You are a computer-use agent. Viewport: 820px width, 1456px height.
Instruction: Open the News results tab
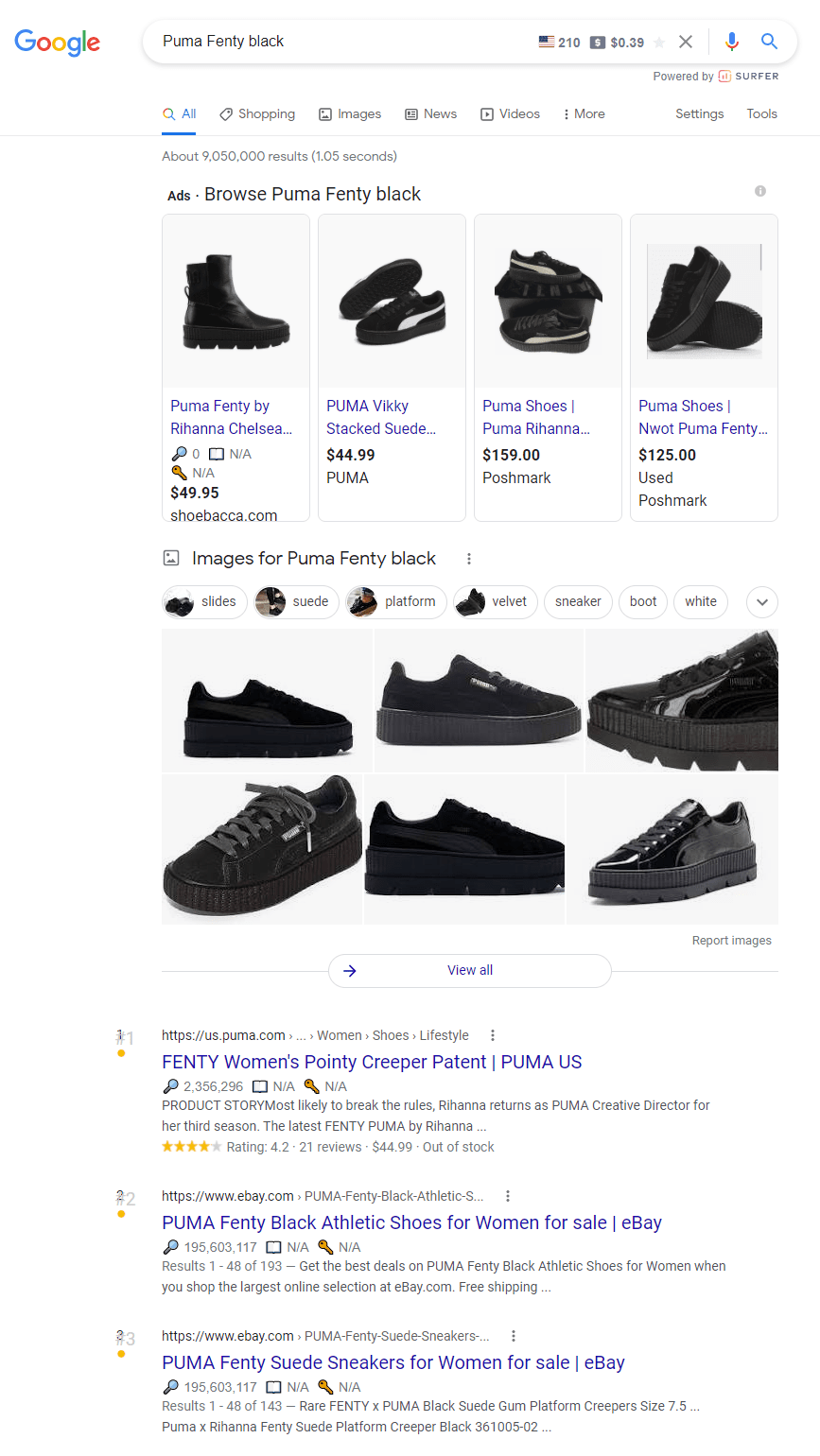pyautogui.click(x=430, y=113)
